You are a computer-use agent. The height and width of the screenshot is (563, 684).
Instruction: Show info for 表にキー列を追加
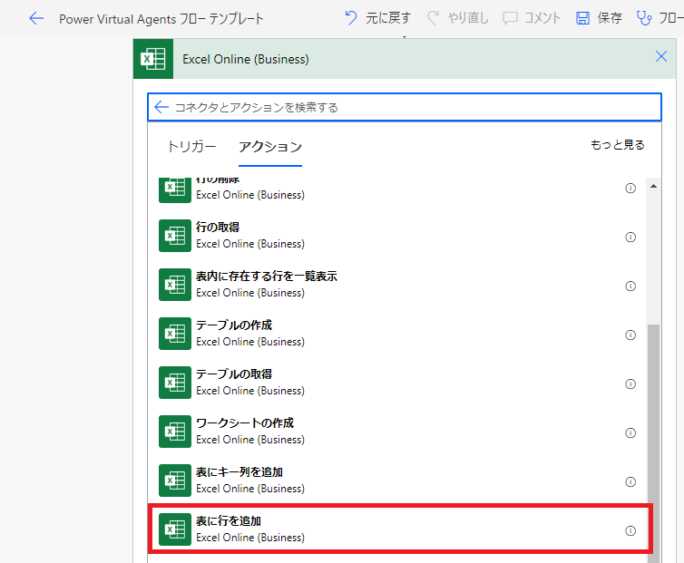coord(630,481)
